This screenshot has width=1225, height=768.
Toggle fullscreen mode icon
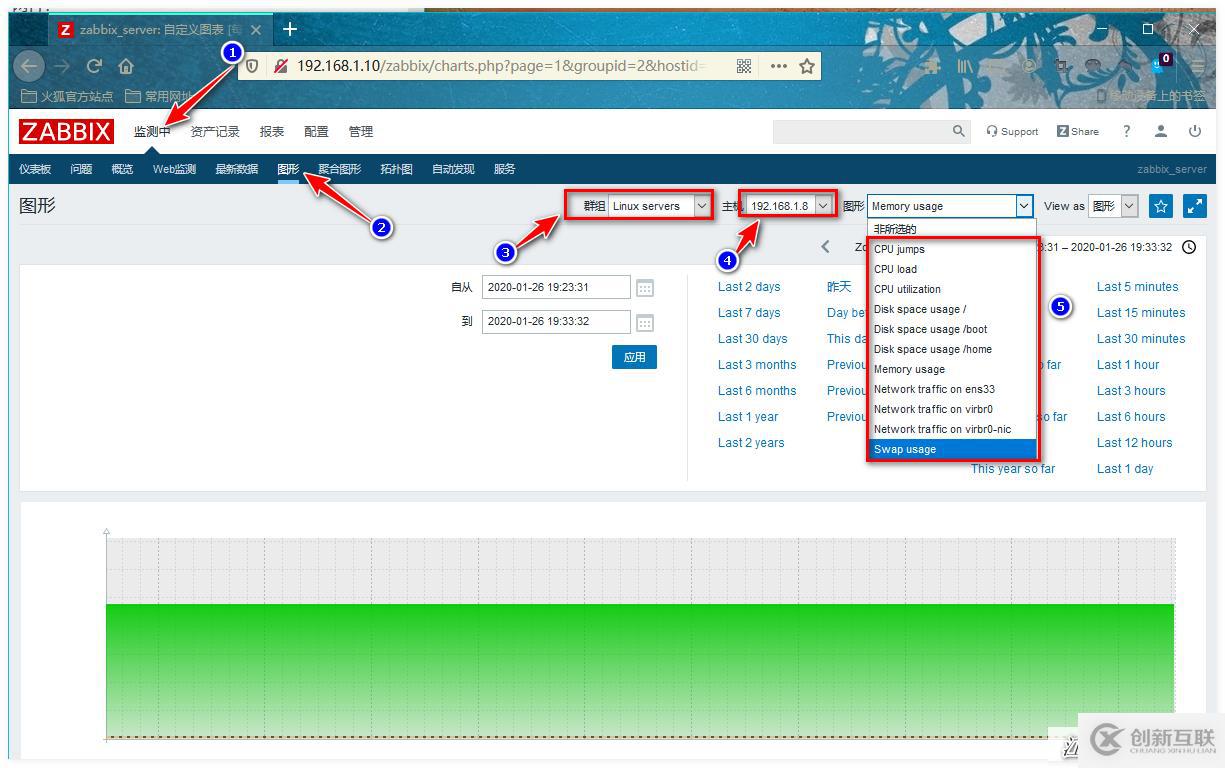(x=1194, y=206)
